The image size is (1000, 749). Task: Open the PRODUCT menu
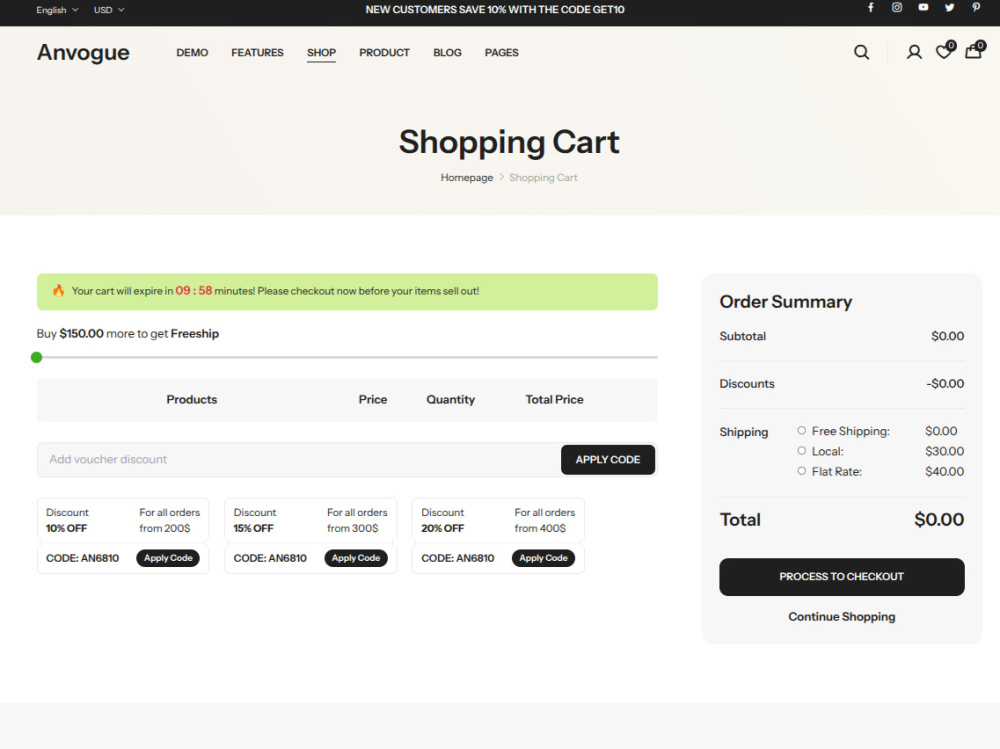tap(384, 52)
